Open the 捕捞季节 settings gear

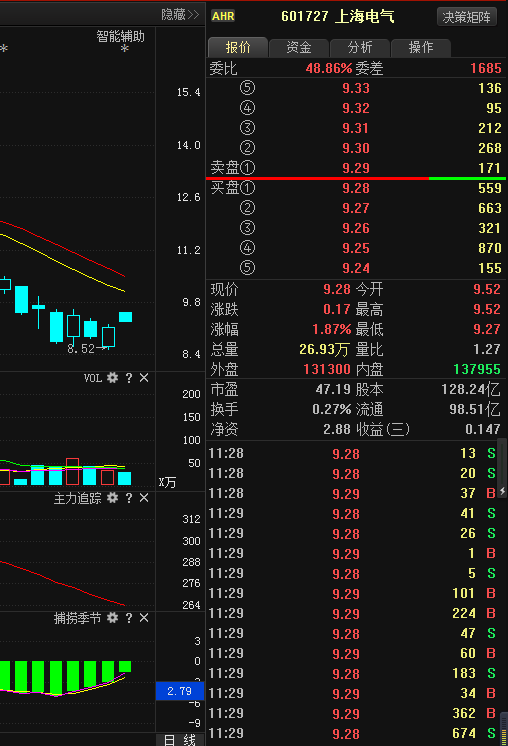pos(112,618)
